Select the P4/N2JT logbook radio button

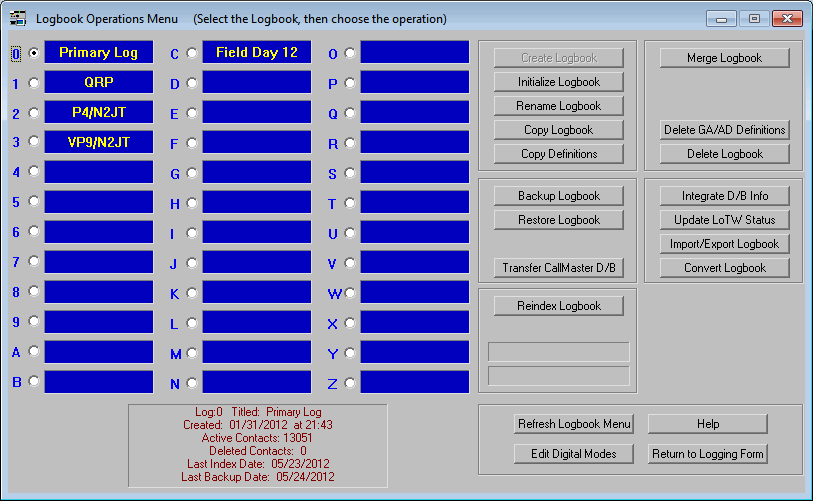35,113
